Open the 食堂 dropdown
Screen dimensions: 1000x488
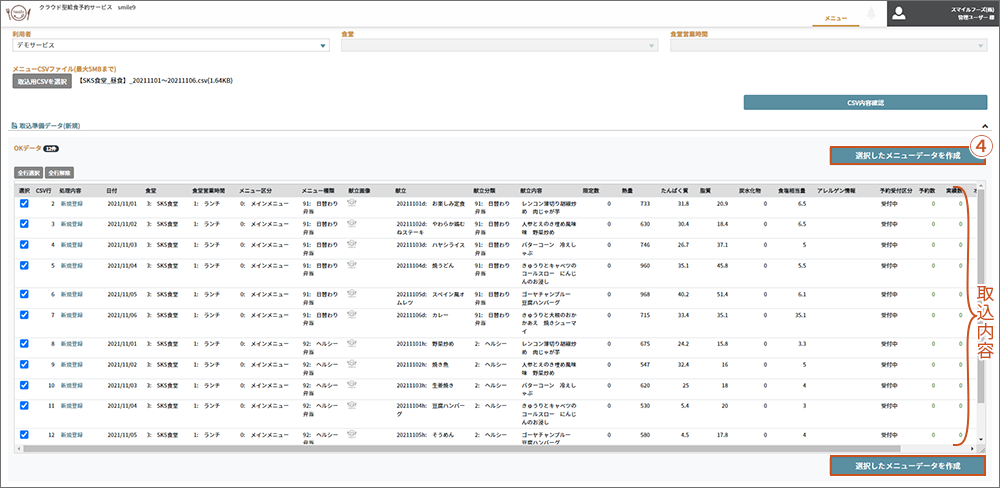pos(499,45)
